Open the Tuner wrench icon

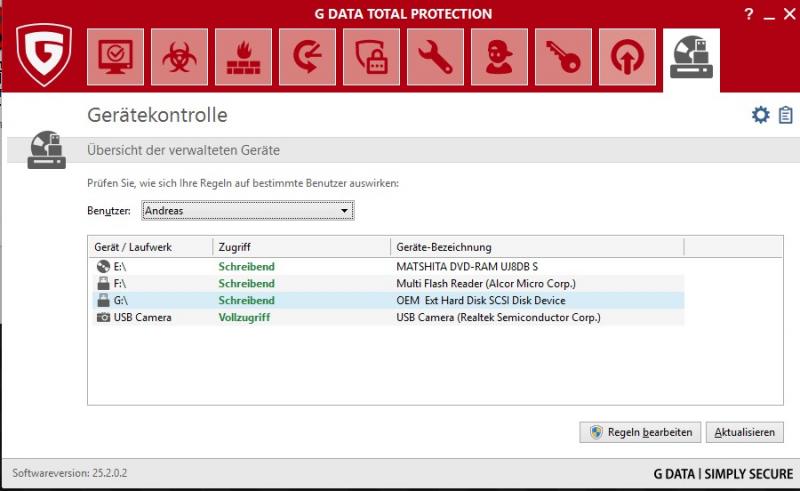(x=435, y=57)
